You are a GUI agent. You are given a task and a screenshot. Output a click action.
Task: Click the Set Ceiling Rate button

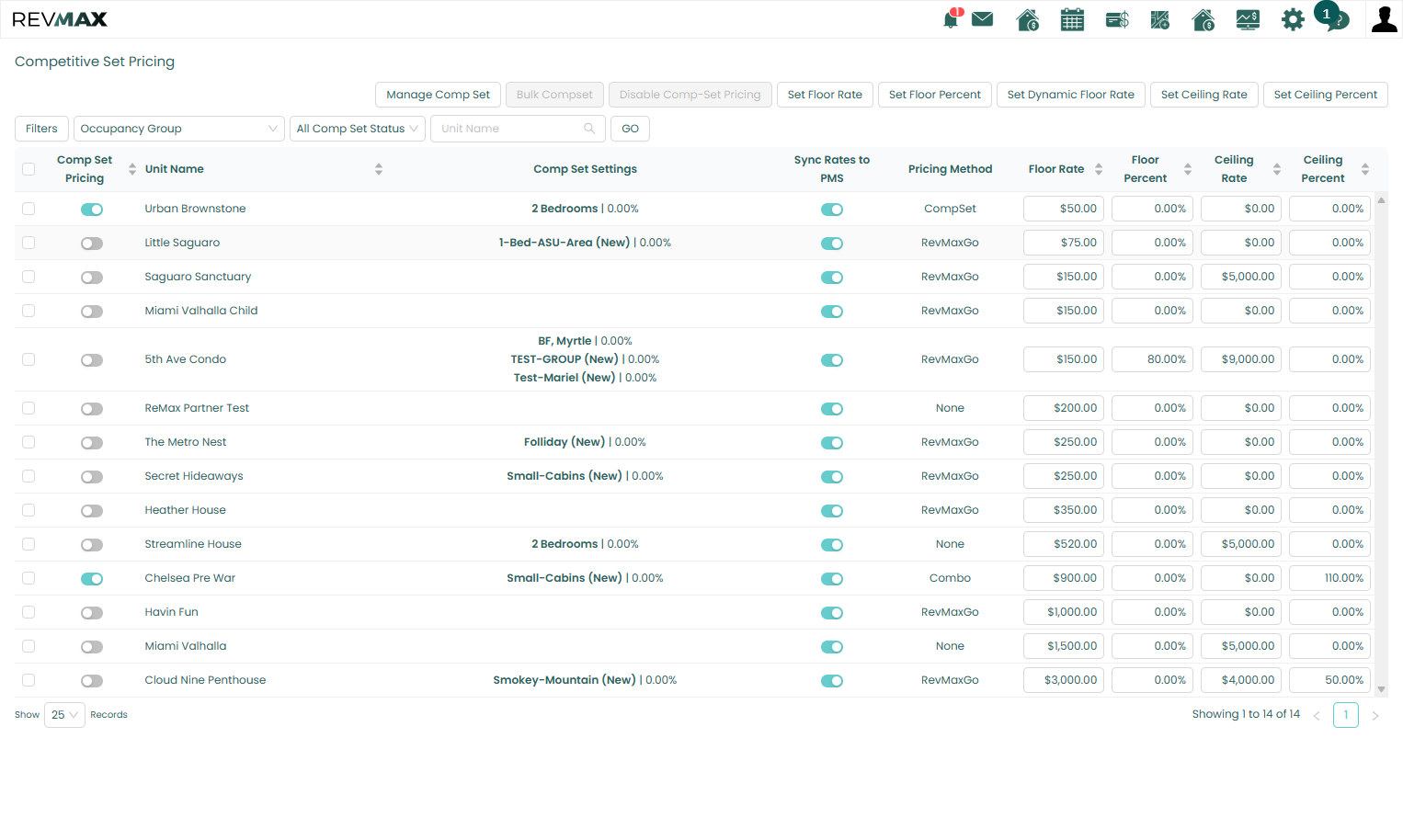pos(1204,95)
